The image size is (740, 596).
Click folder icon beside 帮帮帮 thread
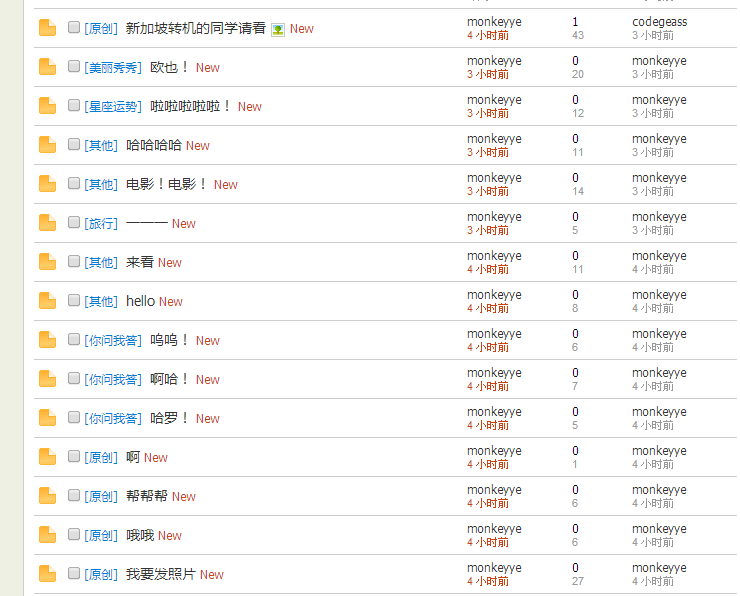point(47,496)
